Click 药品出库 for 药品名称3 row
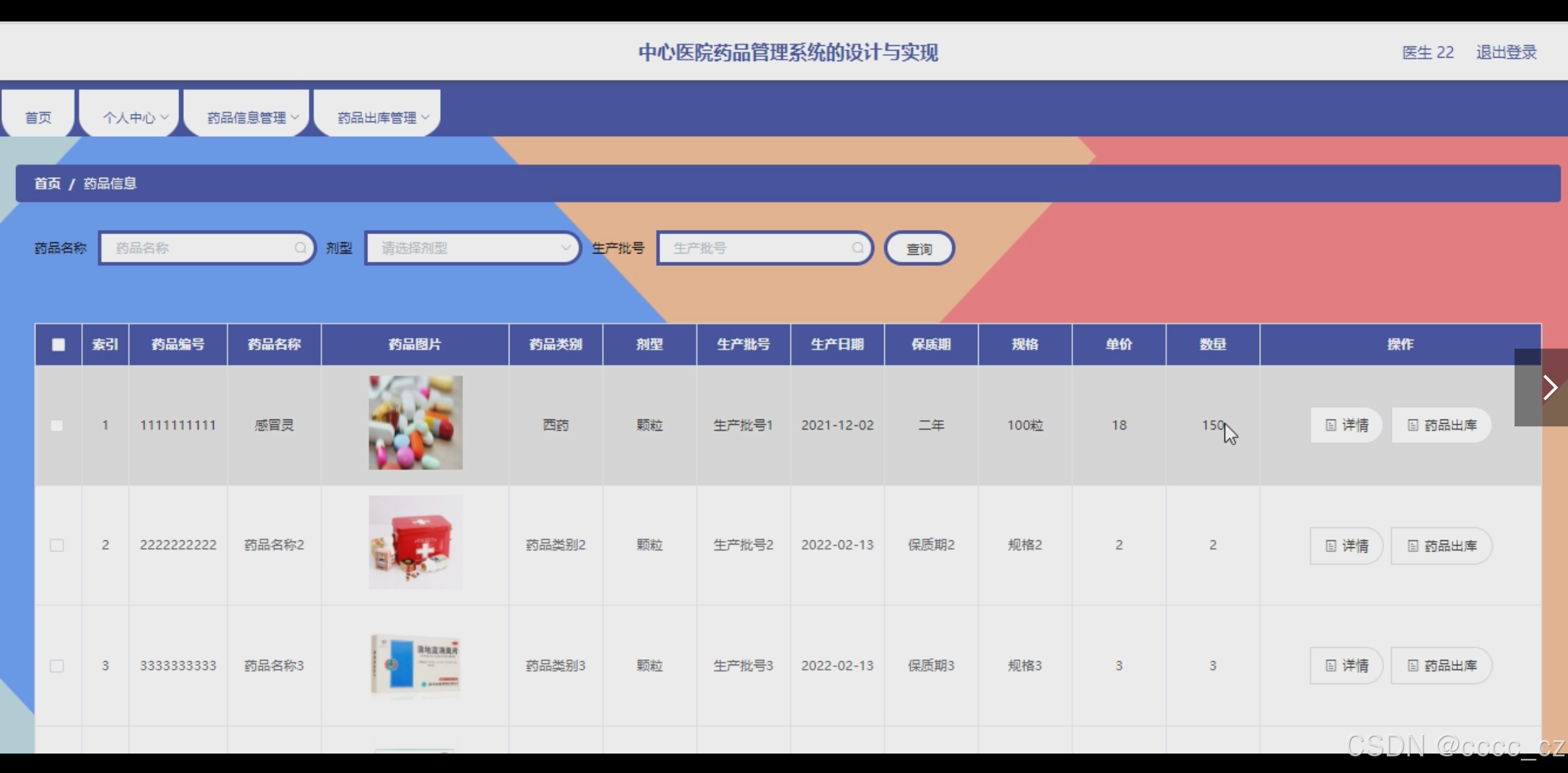 click(1441, 665)
